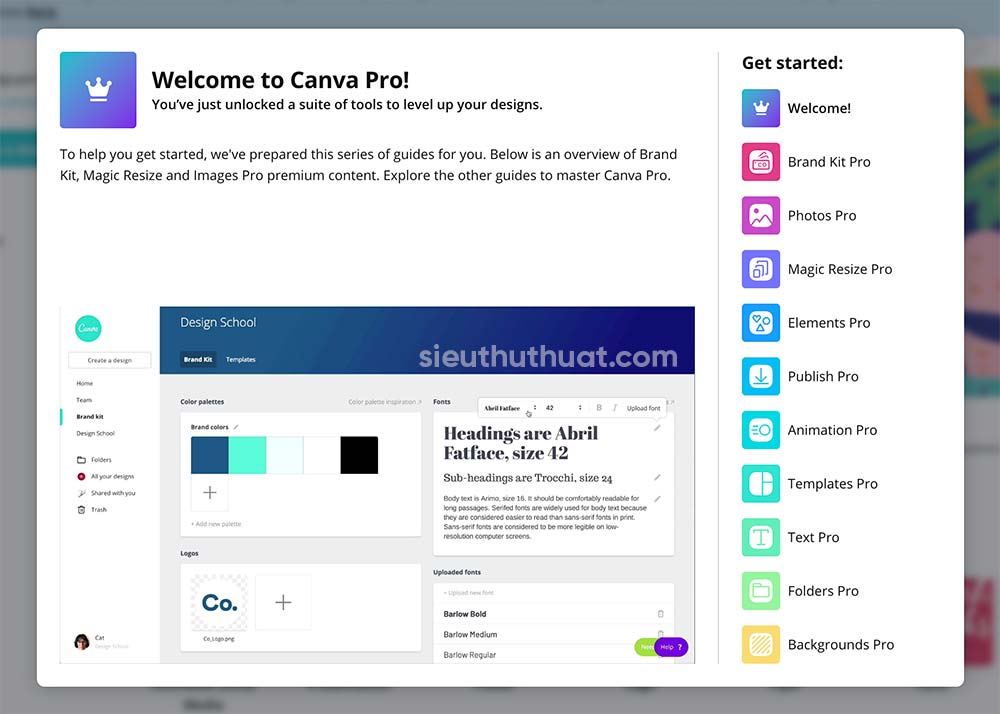Open Team in the preview sidebar
The height and width of the screenshot is (714, 1000).
coord(84,400)
